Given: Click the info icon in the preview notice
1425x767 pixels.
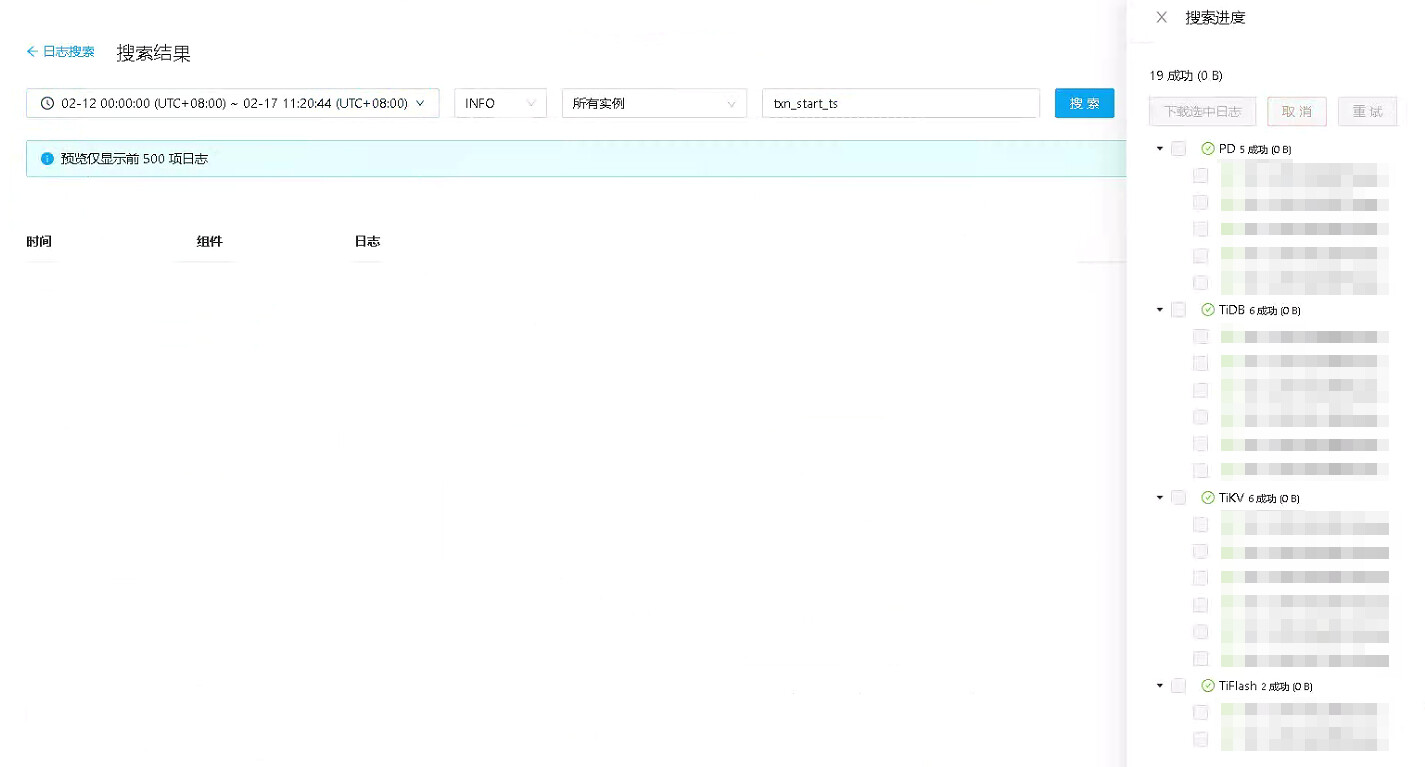Looking at the screenshot, I should tap(47, 159).
